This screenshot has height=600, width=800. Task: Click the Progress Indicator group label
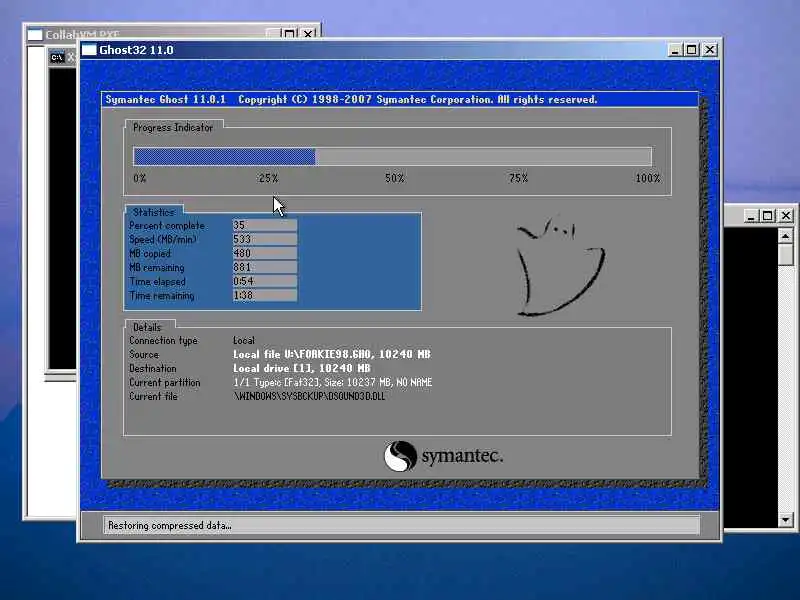173,128
